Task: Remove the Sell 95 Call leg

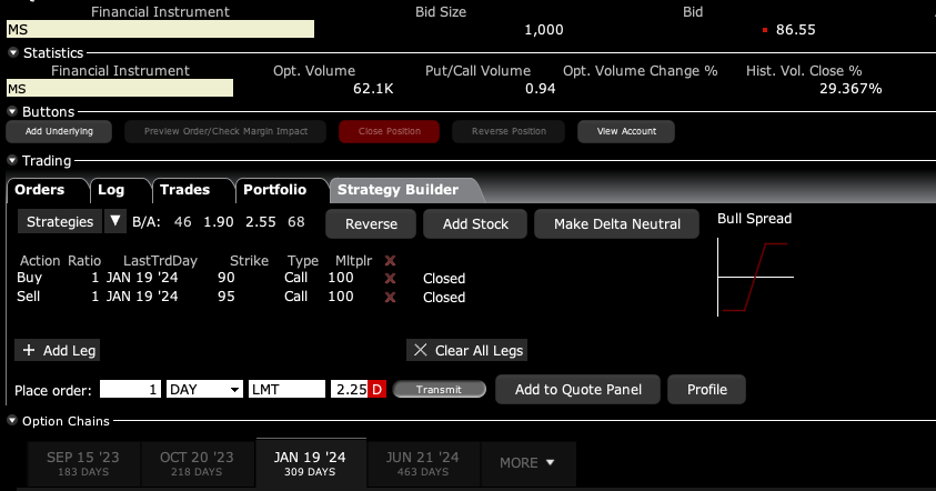Action: coord(390,297)
